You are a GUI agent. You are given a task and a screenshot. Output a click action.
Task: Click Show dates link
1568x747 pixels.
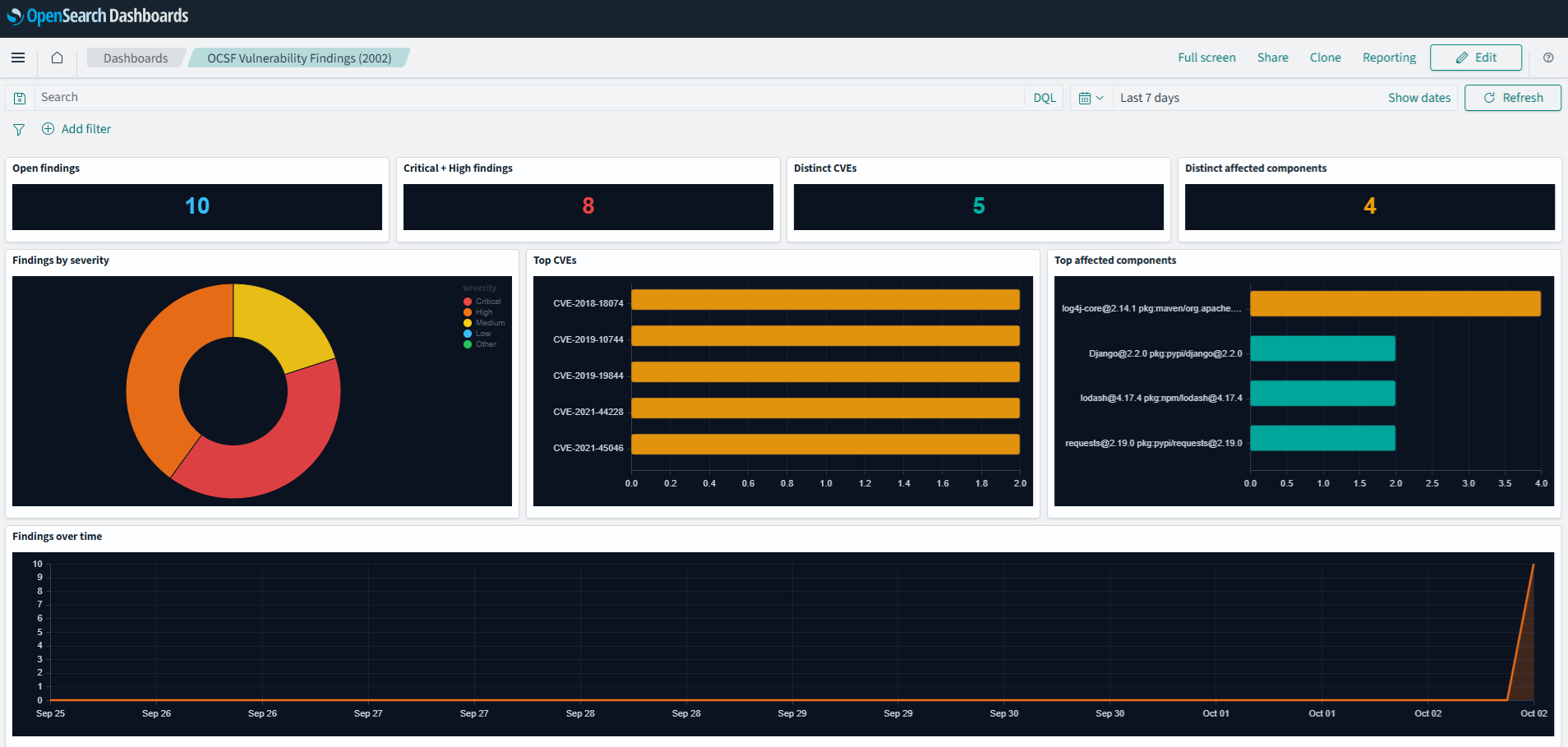[1419, 98]
